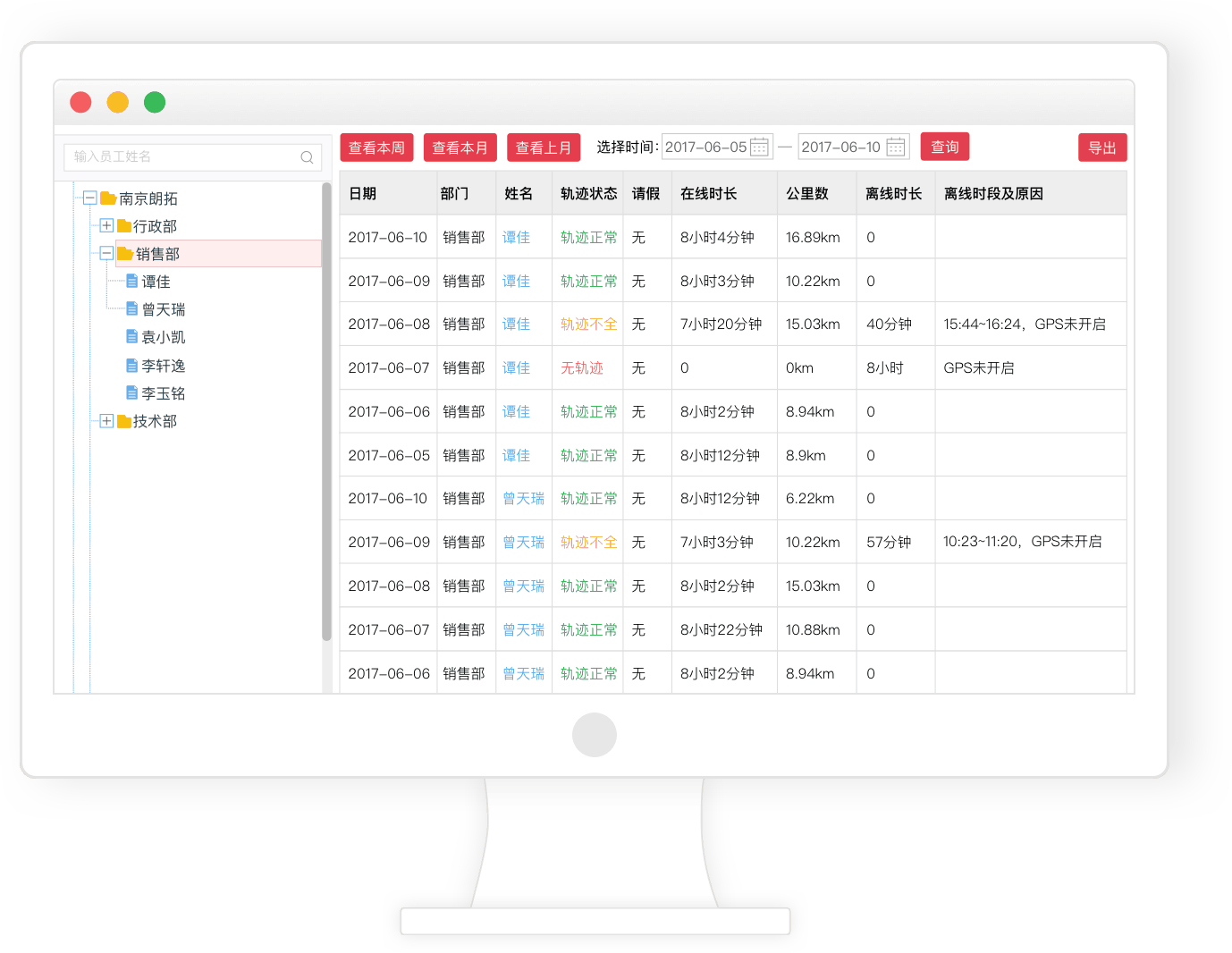
Task: Click 轨迹不全 status for 谭佳 on 2017-06-08
Action: [588, 324]
